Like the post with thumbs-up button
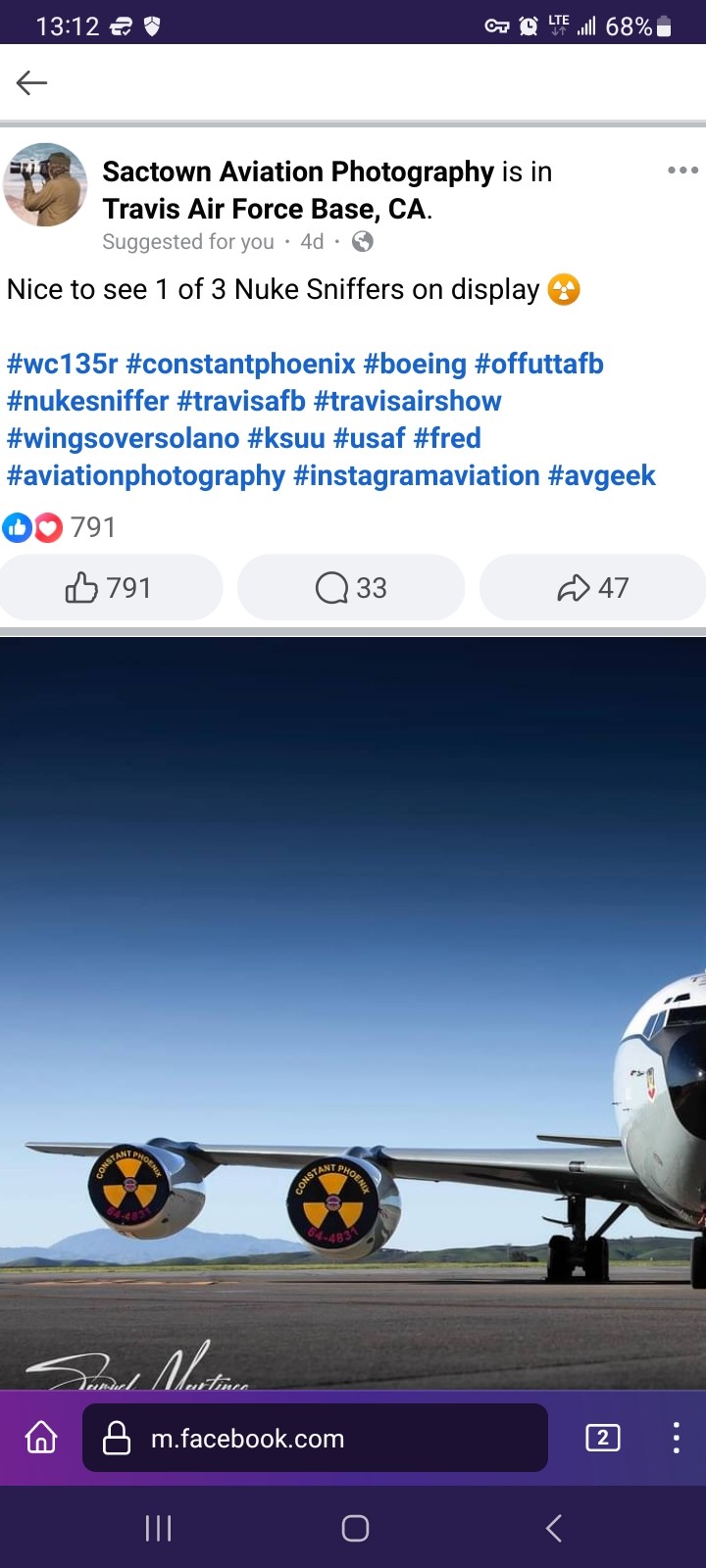706x1568 pixels. pyautogui.click(x=111, y=587)
